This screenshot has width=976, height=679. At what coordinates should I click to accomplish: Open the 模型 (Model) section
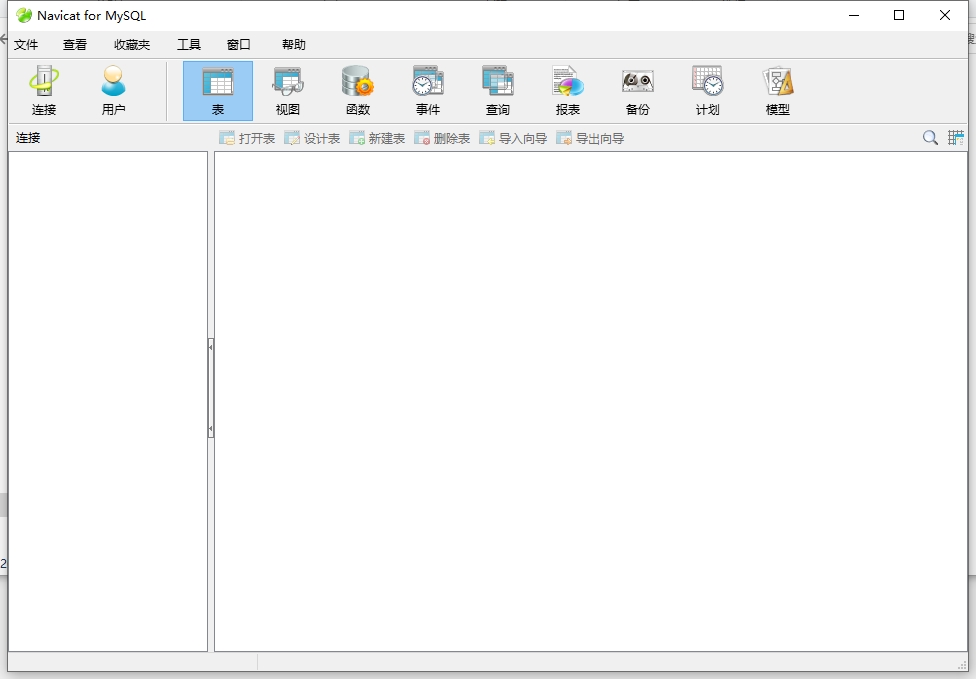click(x=778, y=91)
